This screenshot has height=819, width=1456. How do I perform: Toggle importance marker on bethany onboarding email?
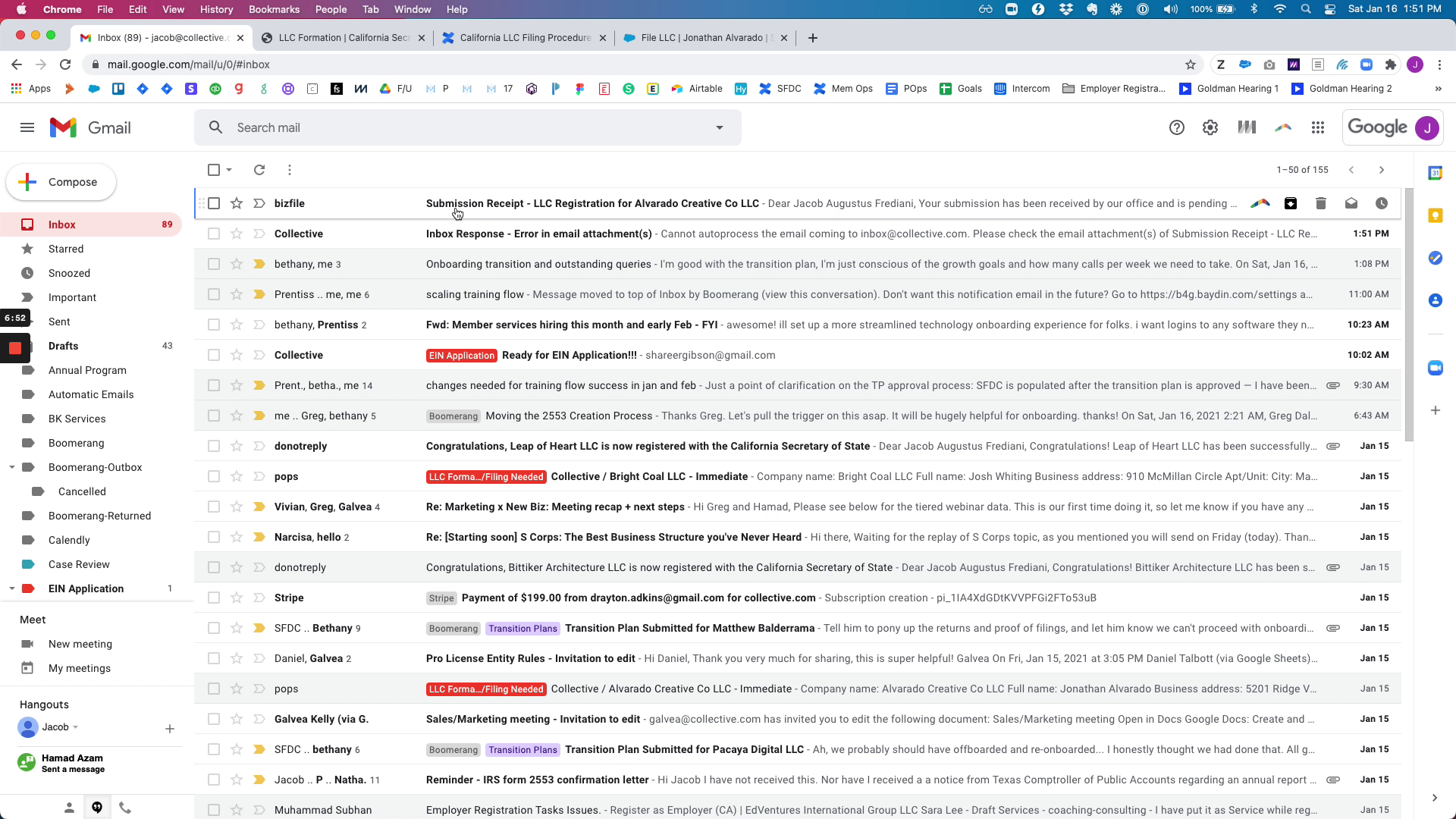tap(259, 264)
